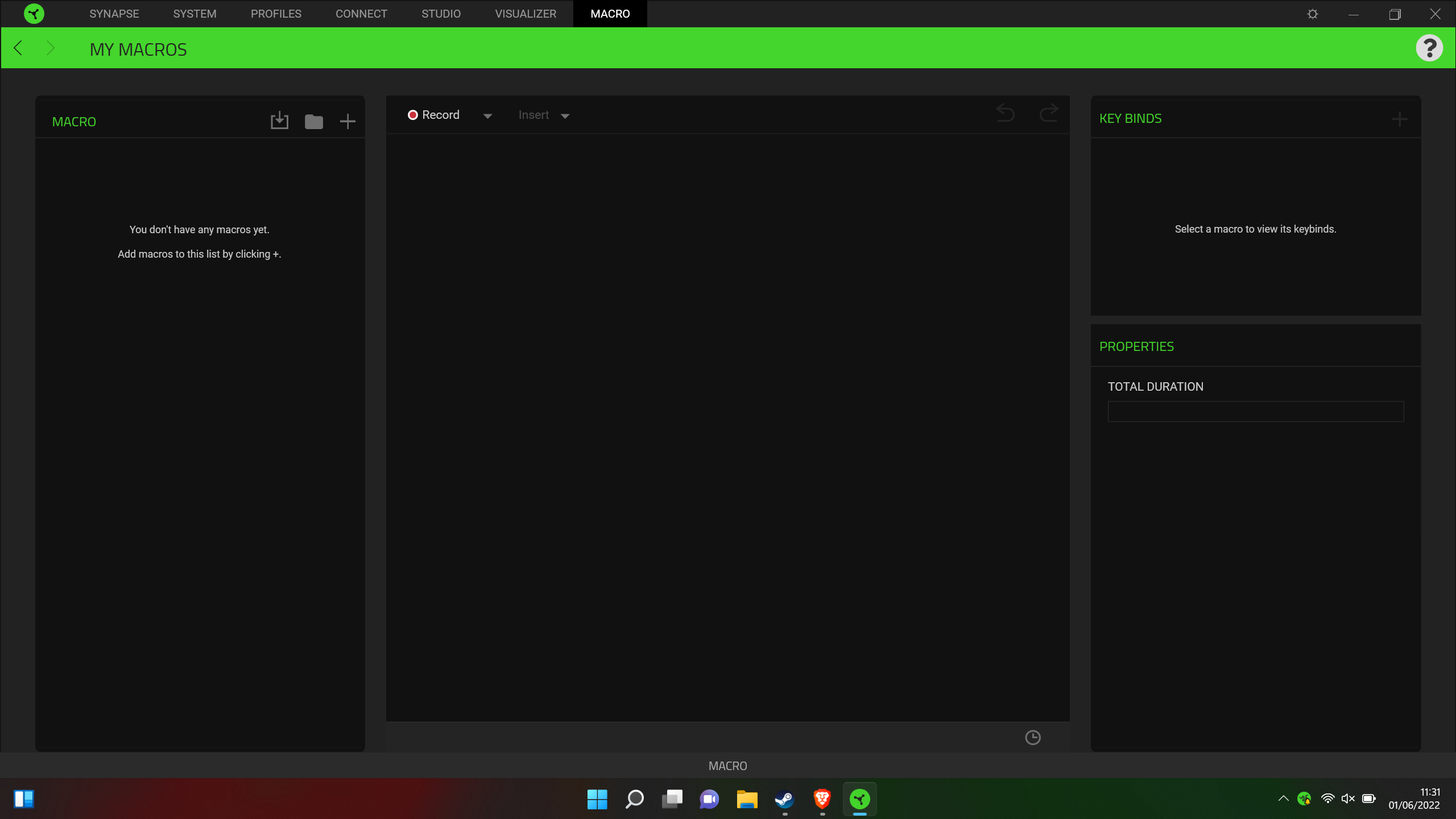Screen dimensions: 1456x819
Task: Switch to the VISUALIZER tab
Action: (526, 13)
